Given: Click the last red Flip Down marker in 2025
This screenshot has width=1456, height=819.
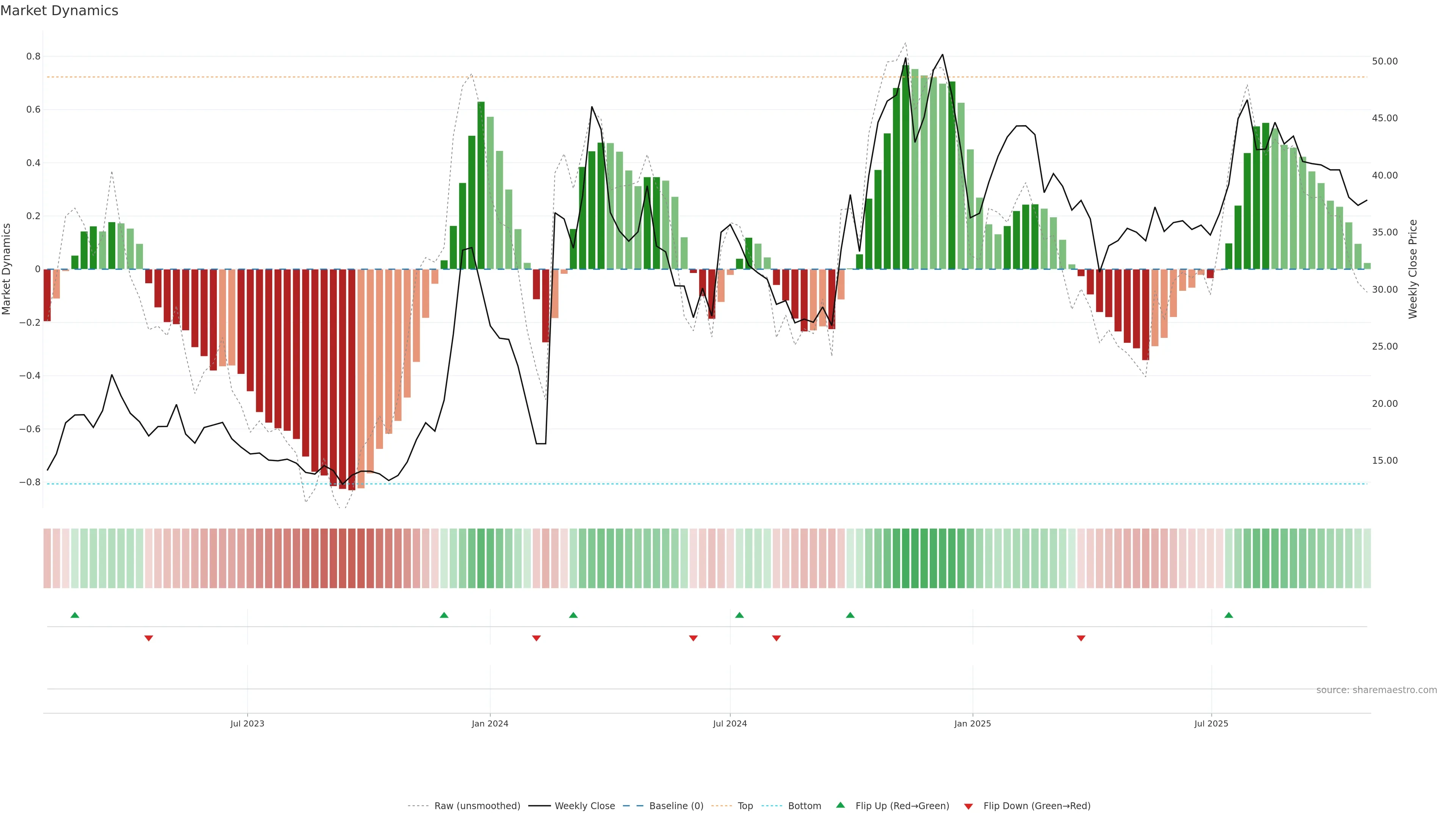Looking at the screenshot, I should [x=1081, y=638].
